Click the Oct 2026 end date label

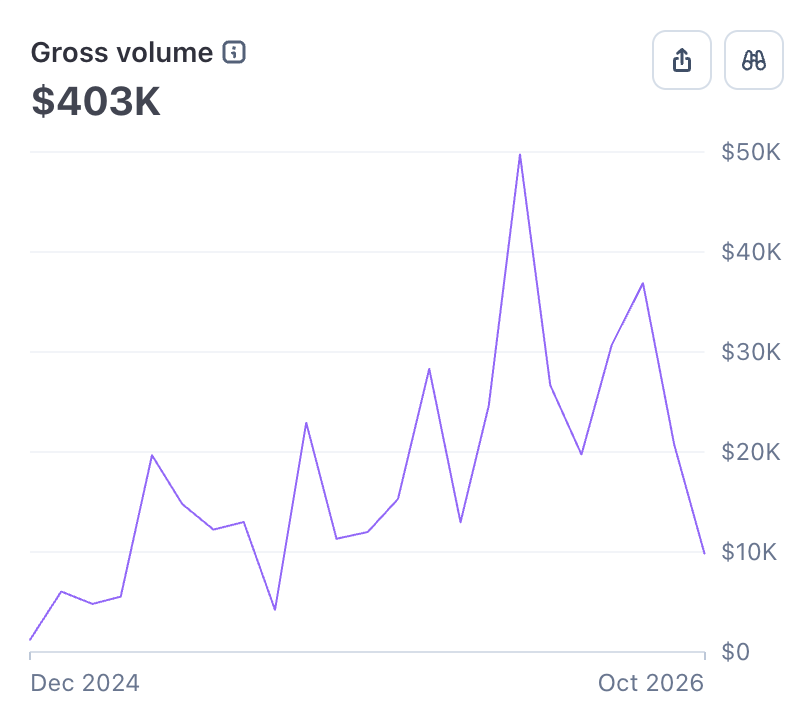(650, 683)
